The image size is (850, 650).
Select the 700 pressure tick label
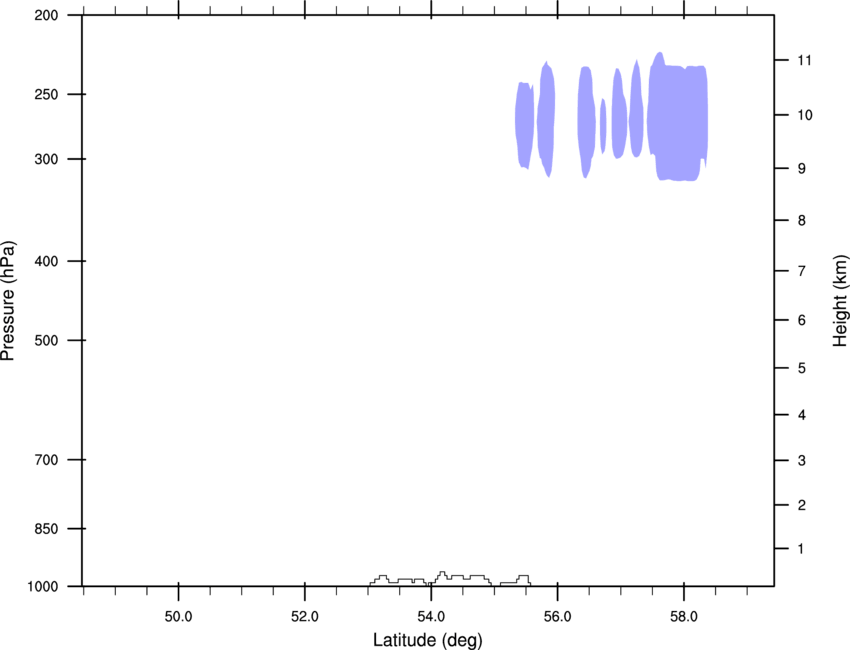(x=46, y=460)
